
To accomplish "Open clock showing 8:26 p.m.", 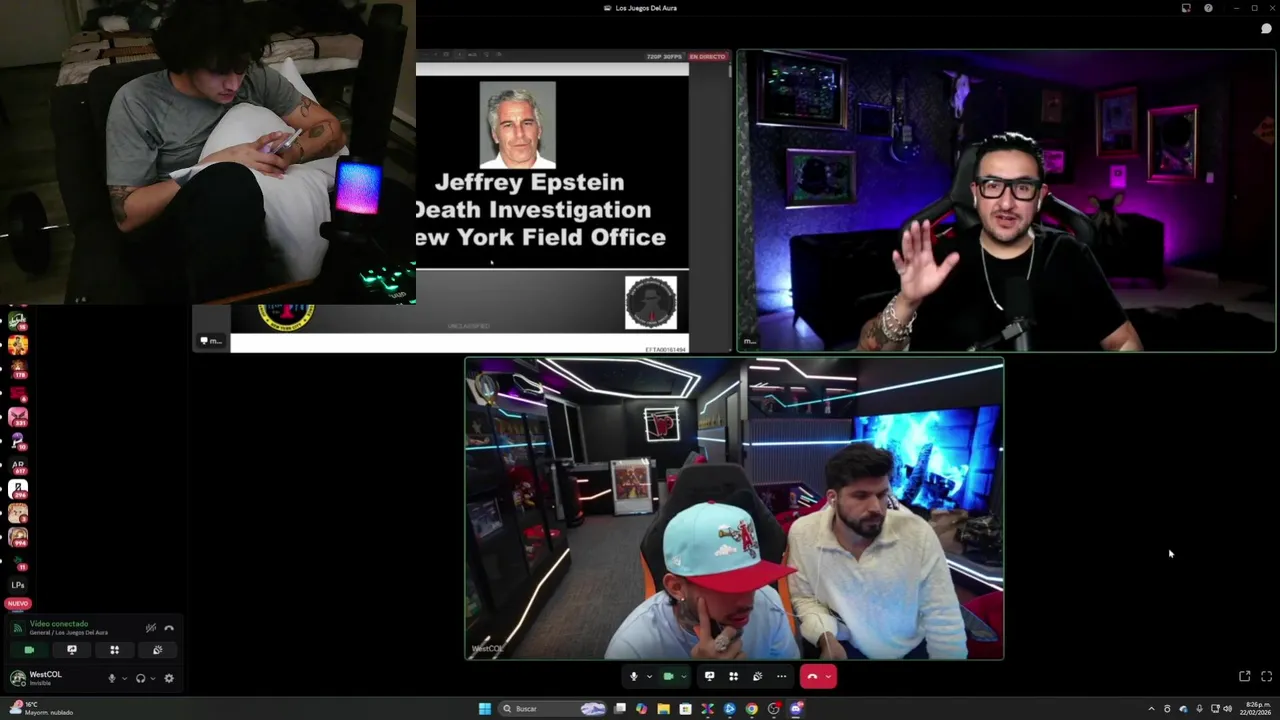I will (x=1257, y=709).
